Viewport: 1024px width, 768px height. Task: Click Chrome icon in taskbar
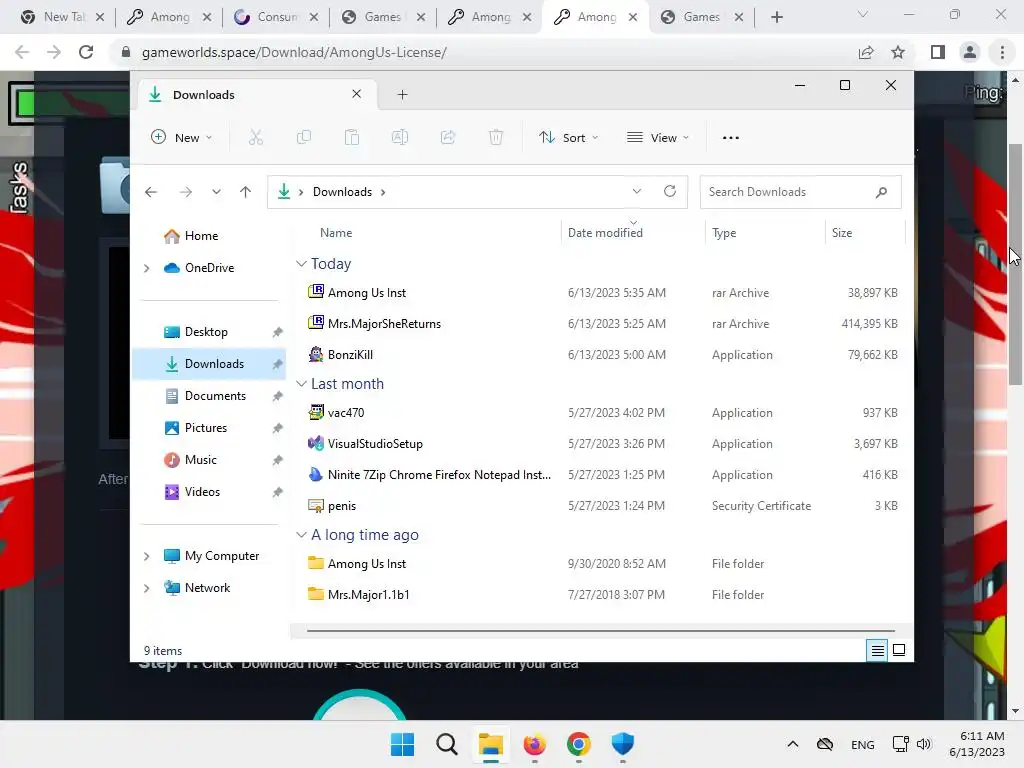pyautogui.click(x=579, y=744)
